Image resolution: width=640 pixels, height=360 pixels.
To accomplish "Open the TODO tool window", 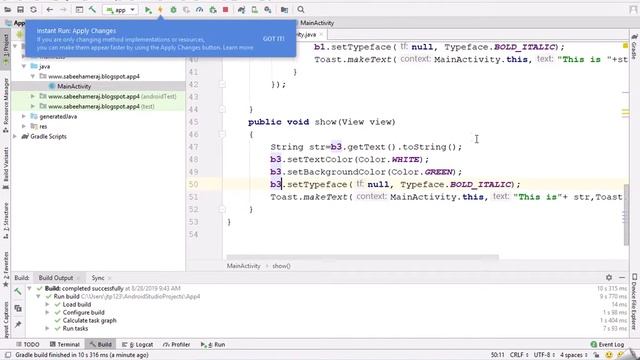I will click(x=28, y=344).
